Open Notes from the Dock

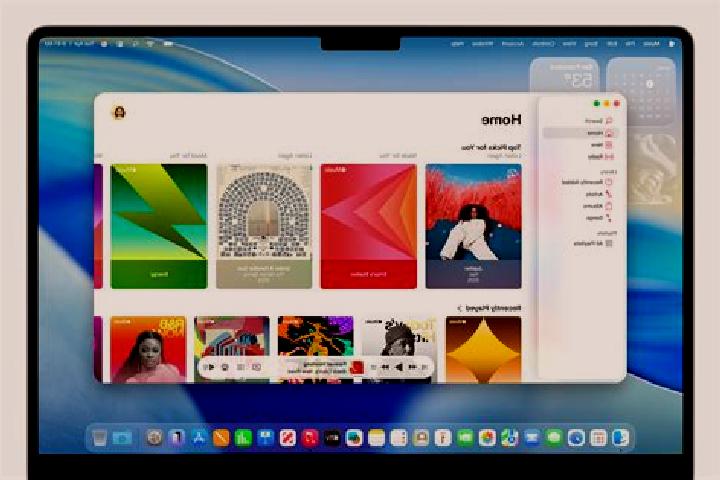pyautogui.click(x=377, y=437)
